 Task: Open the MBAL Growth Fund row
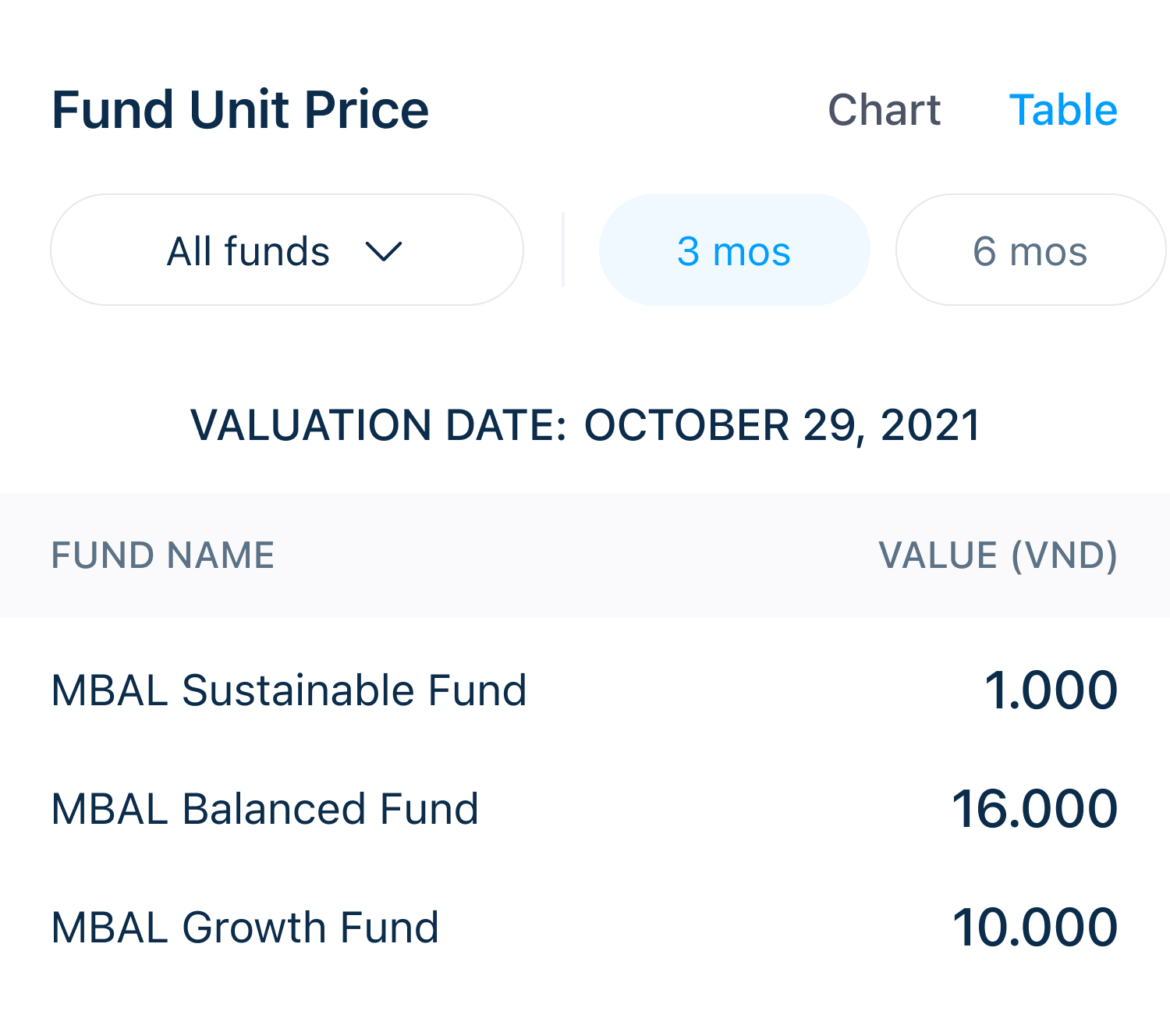(245, 928)
